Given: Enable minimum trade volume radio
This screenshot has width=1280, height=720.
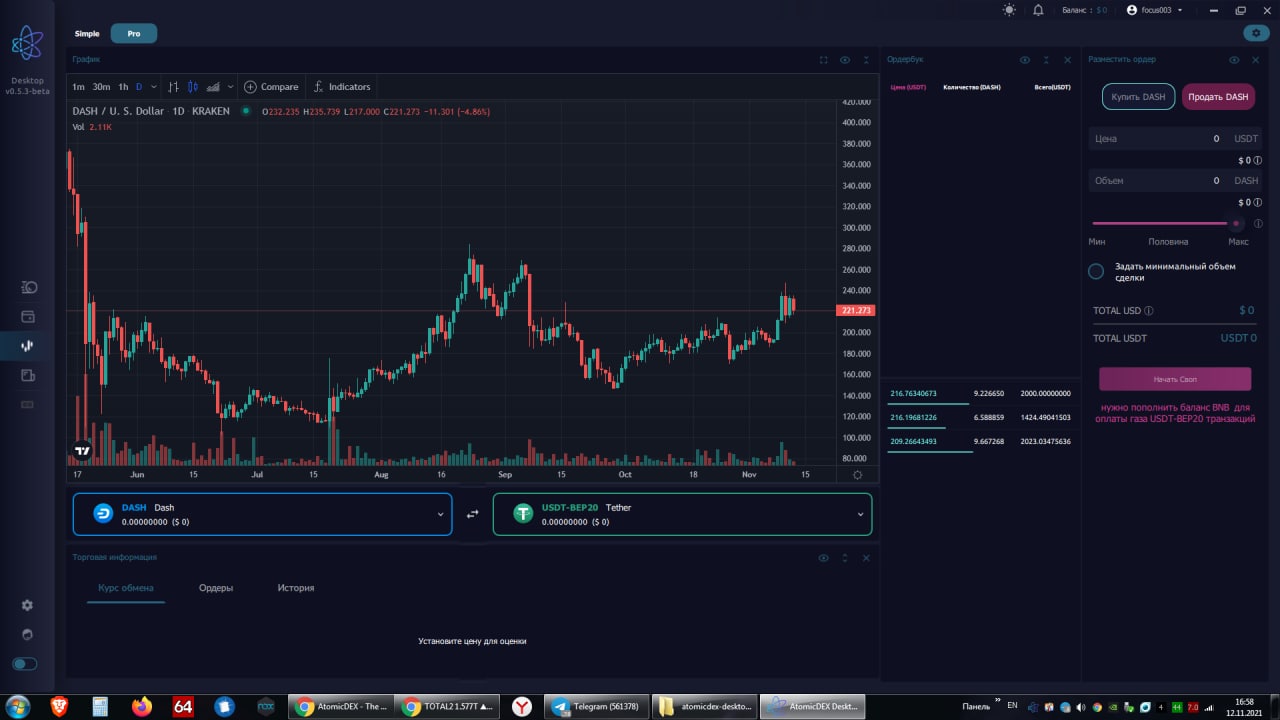Looking at the screenshot, I should coord(1096,271).
